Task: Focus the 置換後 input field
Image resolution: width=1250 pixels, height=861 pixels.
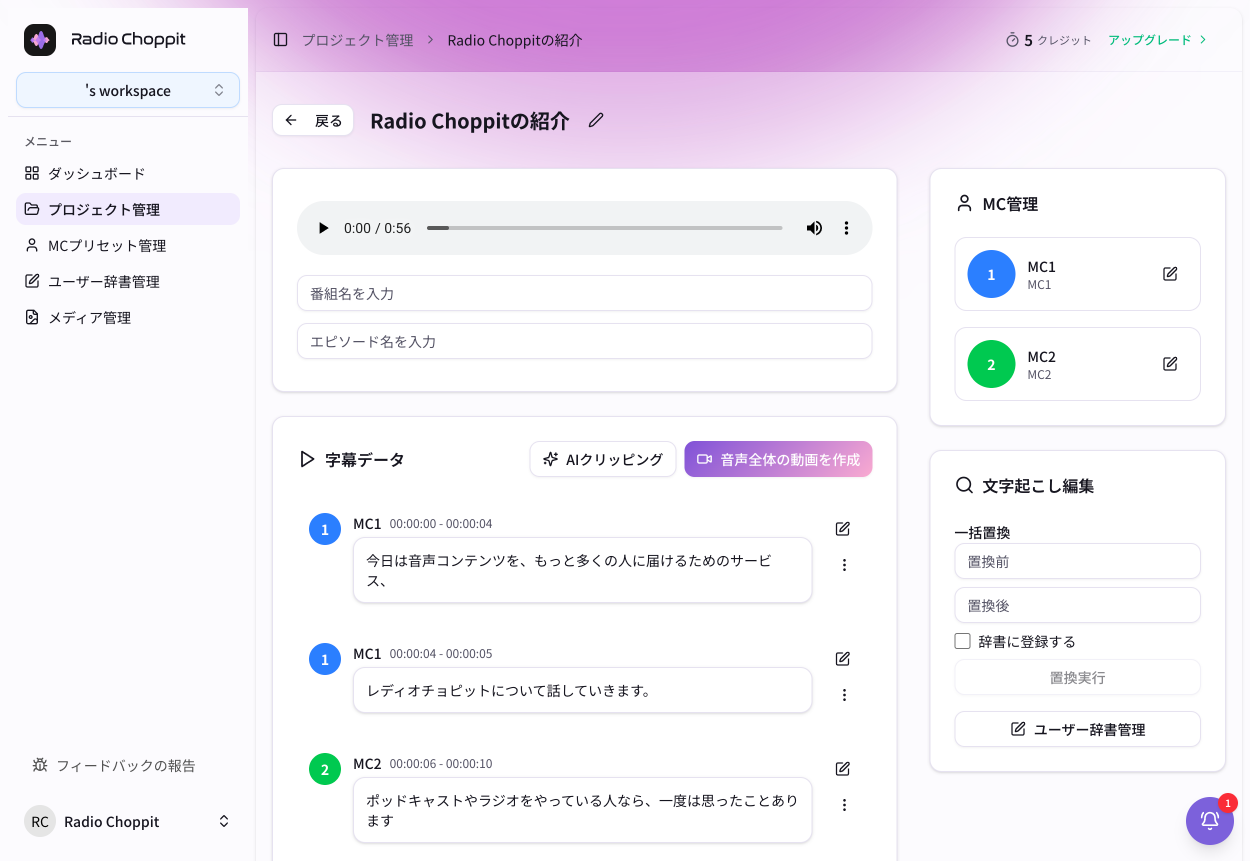Action: click(x=1077, y=605)
